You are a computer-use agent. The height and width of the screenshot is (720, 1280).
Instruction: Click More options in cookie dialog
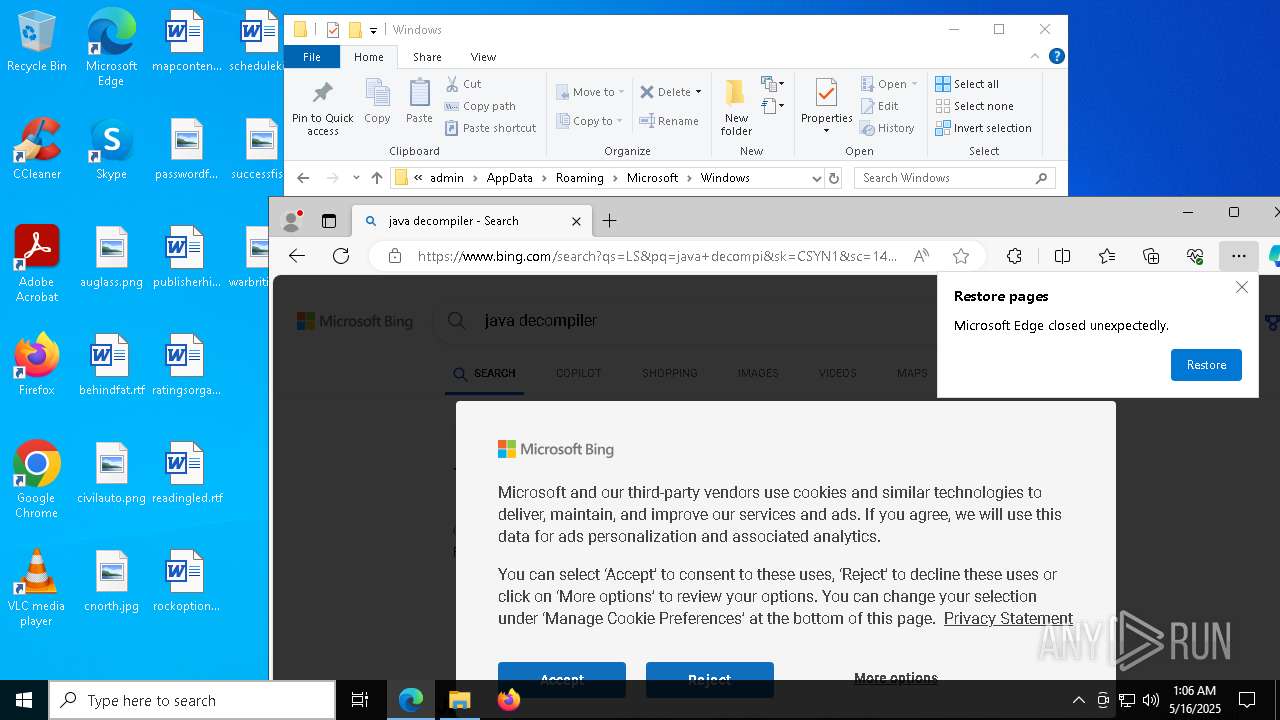(x=896, y=678)
